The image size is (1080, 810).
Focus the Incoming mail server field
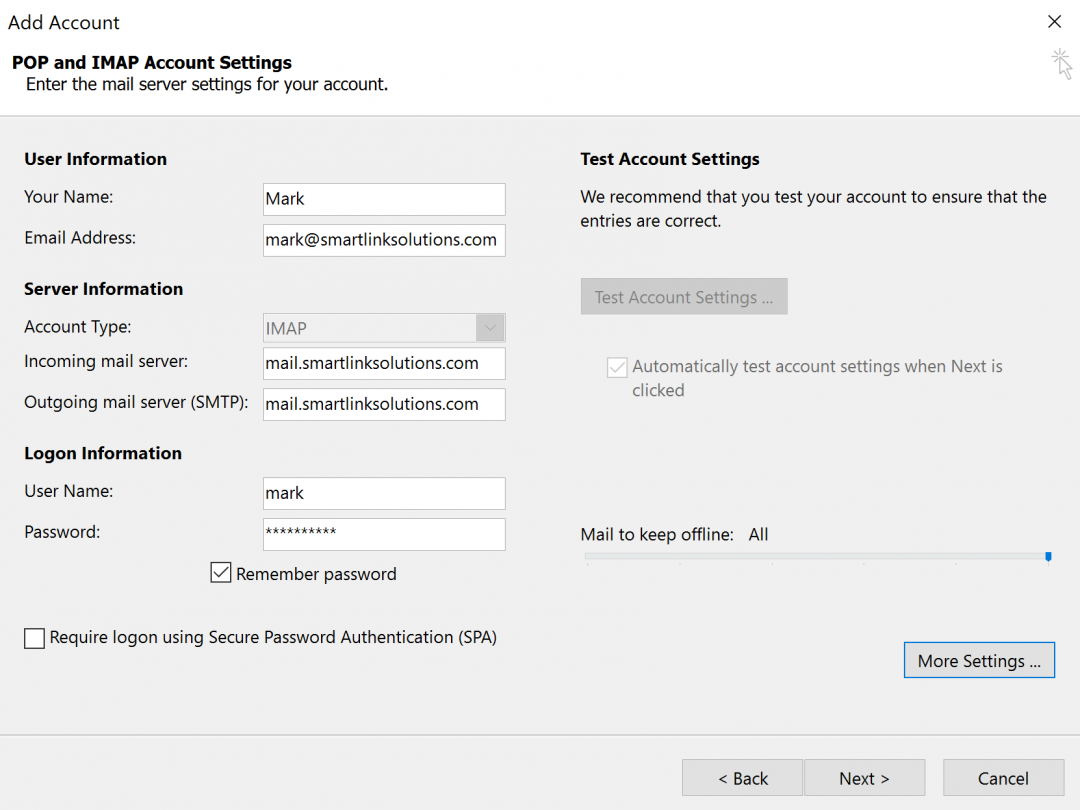pos(383,364)
